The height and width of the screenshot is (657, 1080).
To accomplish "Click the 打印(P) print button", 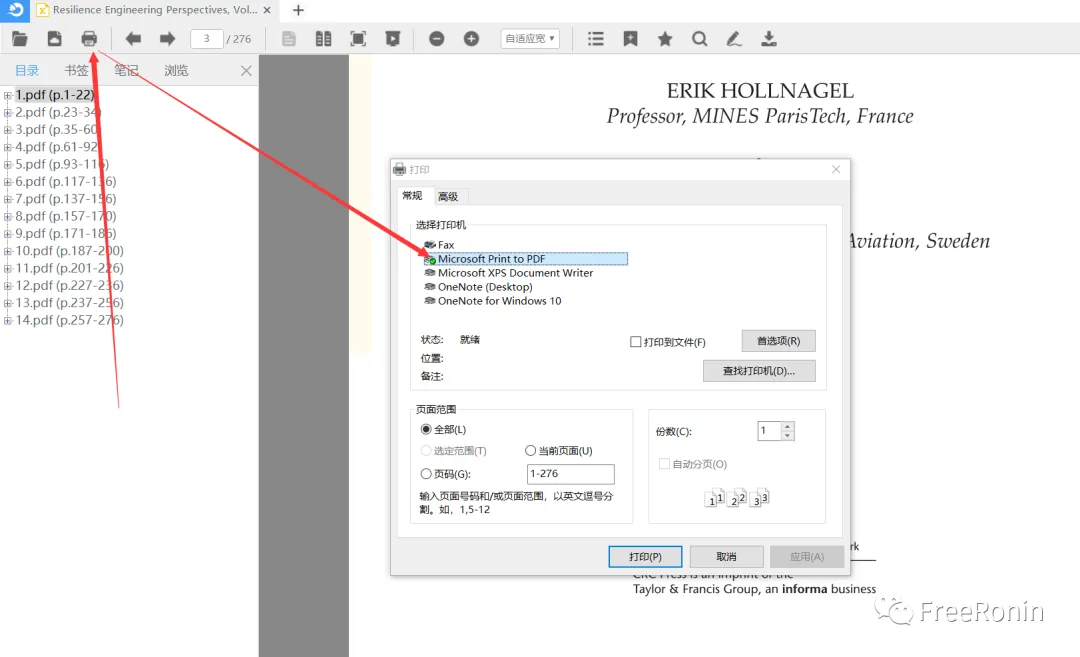I will click(645, 556).
